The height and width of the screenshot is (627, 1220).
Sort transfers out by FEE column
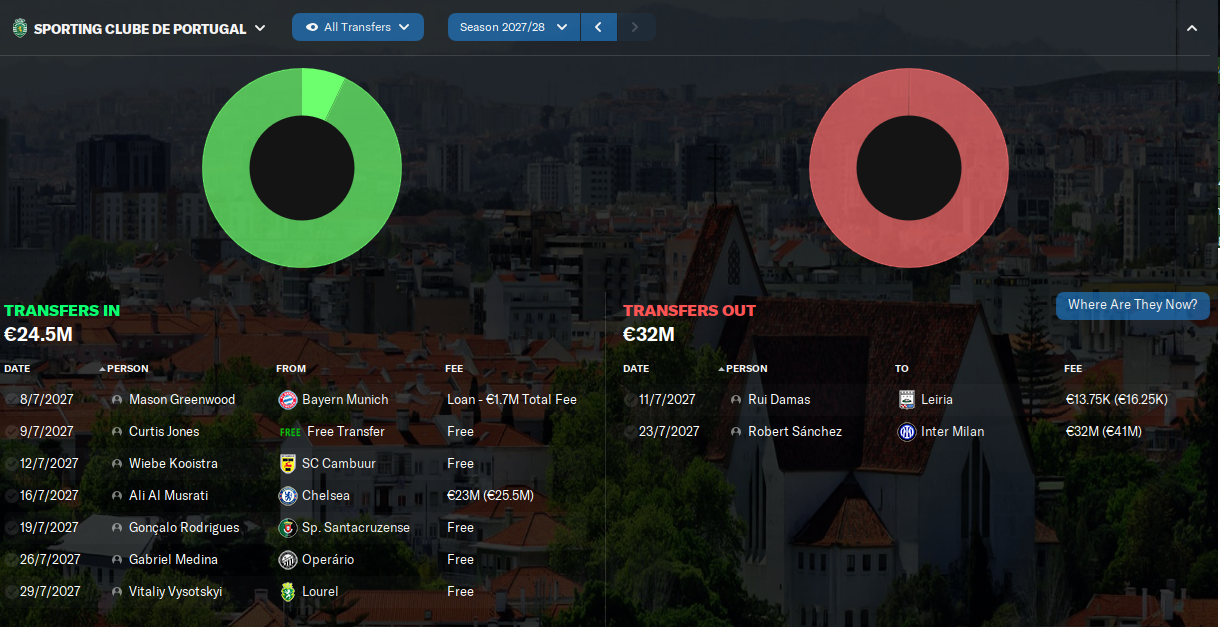tap(1073, 369)
